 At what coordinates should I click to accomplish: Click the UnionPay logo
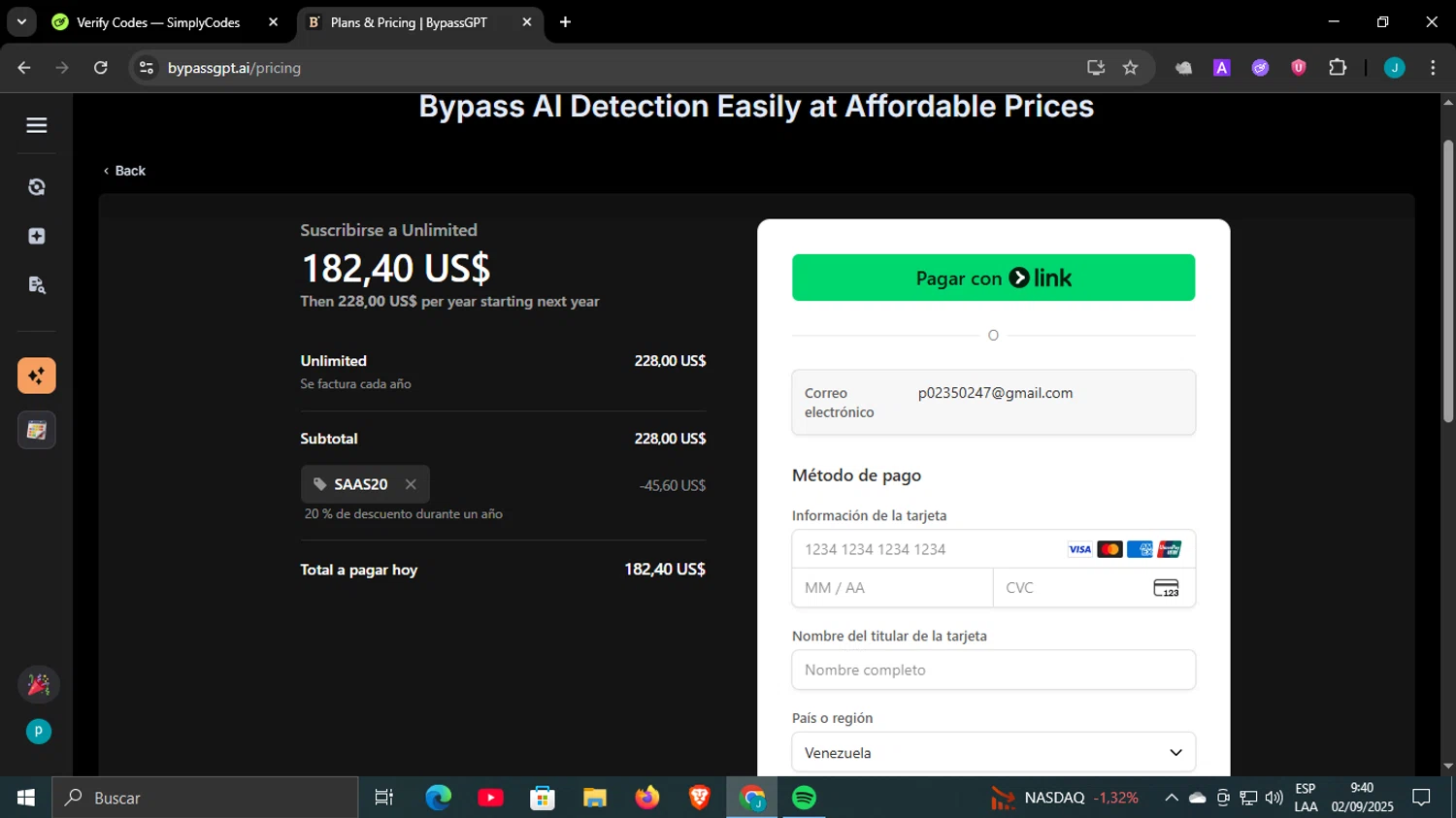(x=1170, y=549)
